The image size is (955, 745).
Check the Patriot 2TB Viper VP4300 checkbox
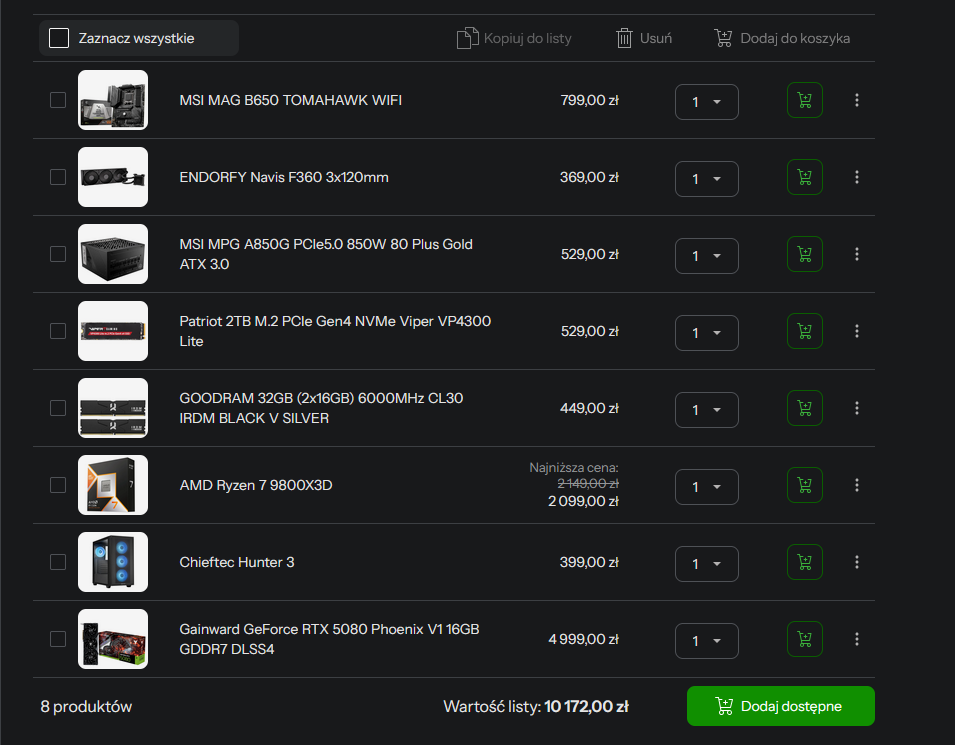tap(58, 331)
